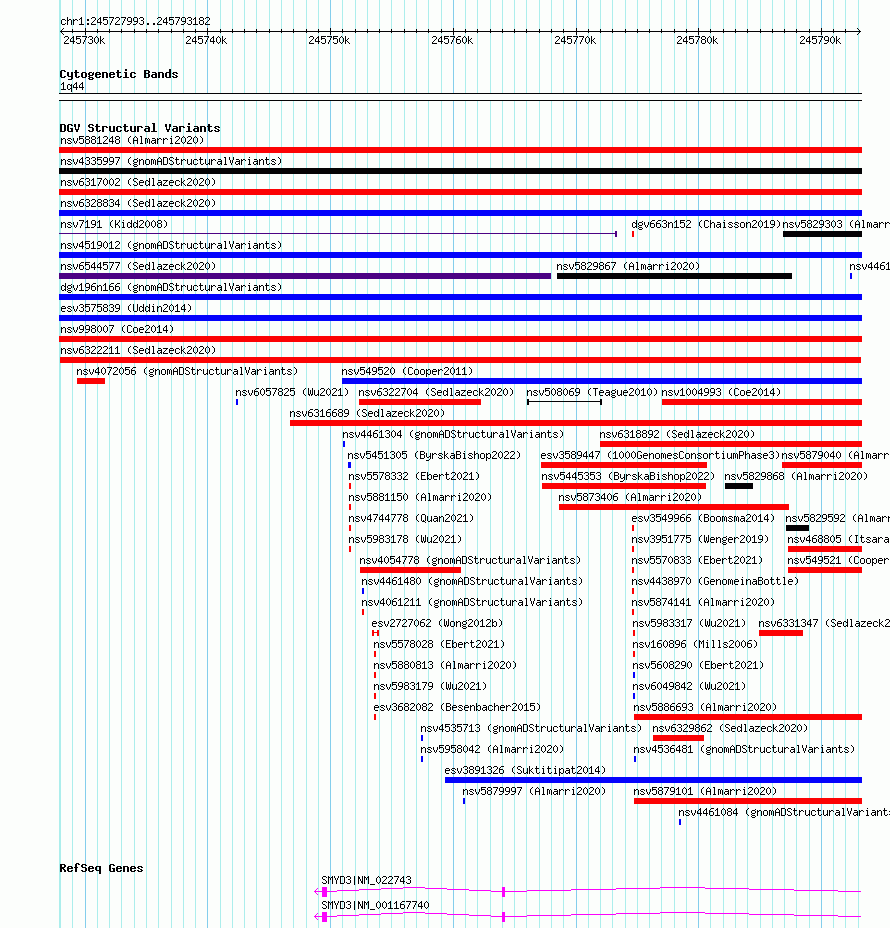Select nsv4461084 gnomAD variant label
The image size is (890, 928).
click(x=784, y=813)
